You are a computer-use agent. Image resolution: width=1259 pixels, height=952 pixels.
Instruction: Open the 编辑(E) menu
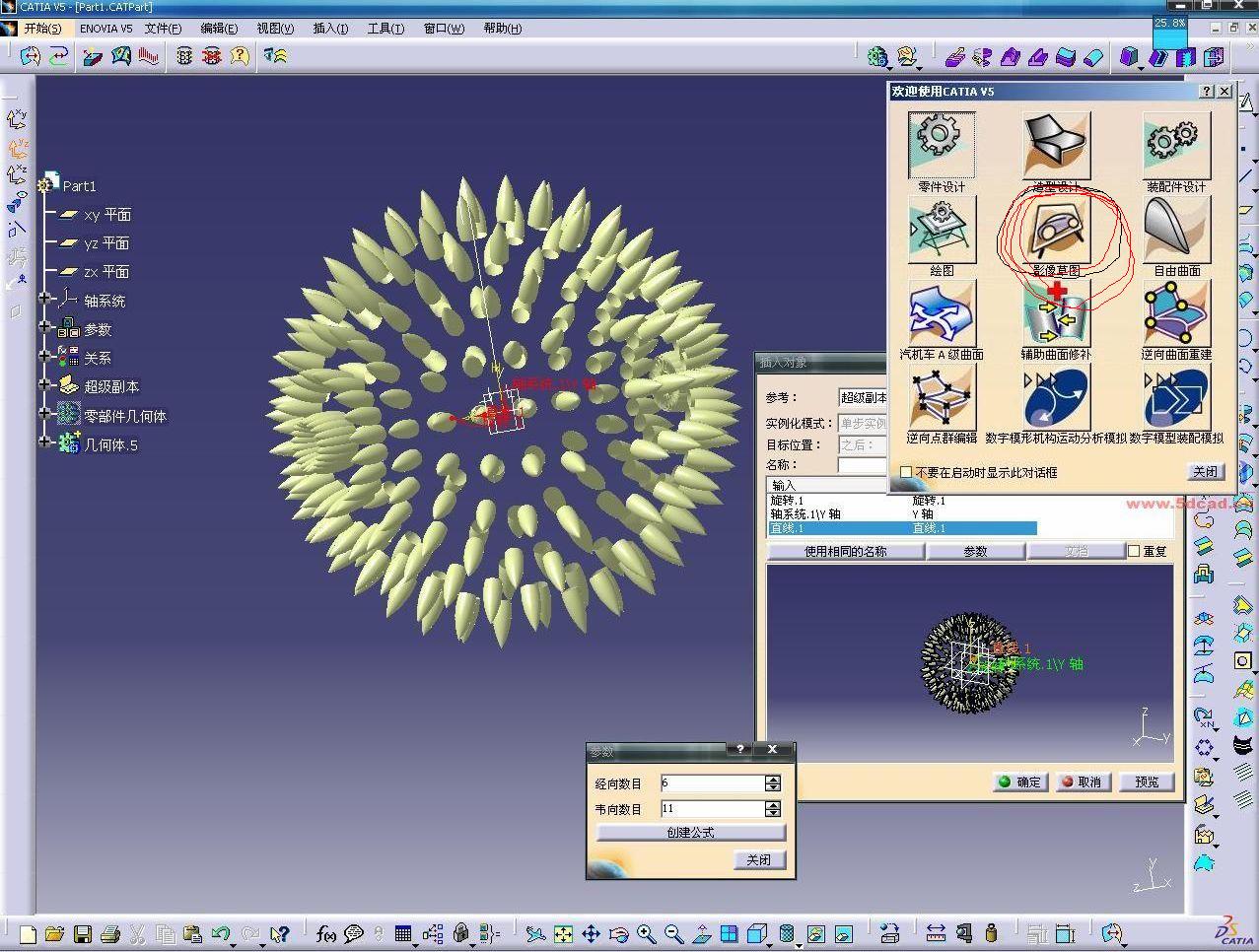(x=219, y=29)
